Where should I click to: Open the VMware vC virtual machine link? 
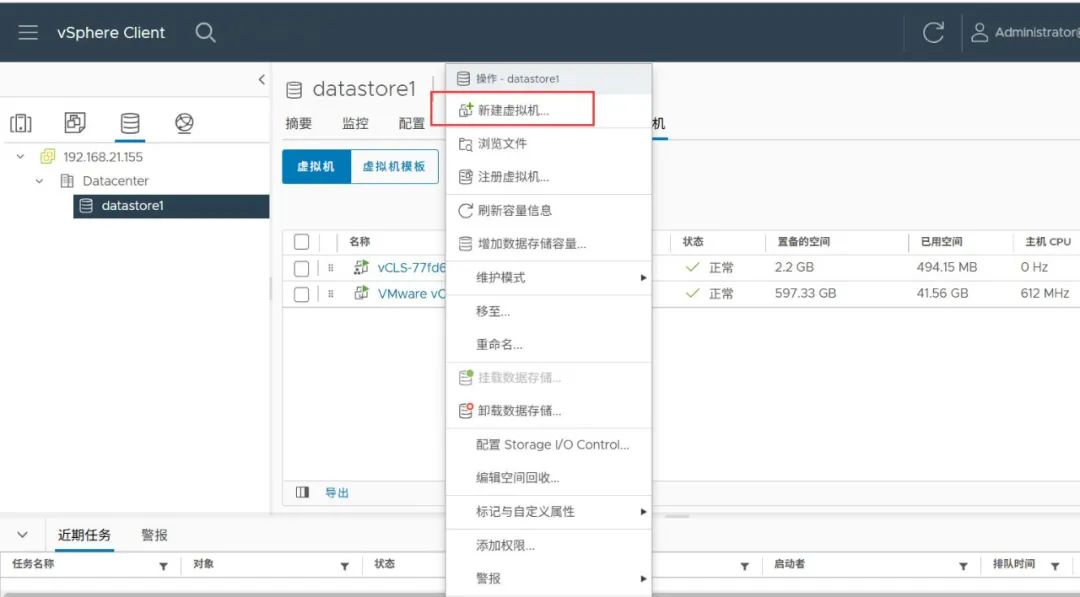(411, 294)
